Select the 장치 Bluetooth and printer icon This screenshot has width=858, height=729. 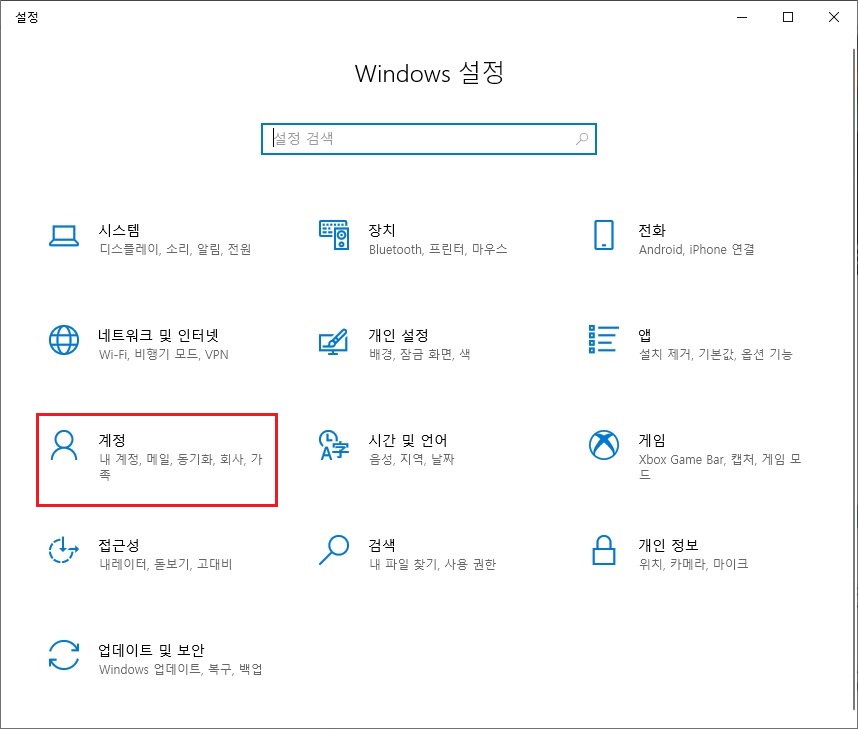point(334,237)
